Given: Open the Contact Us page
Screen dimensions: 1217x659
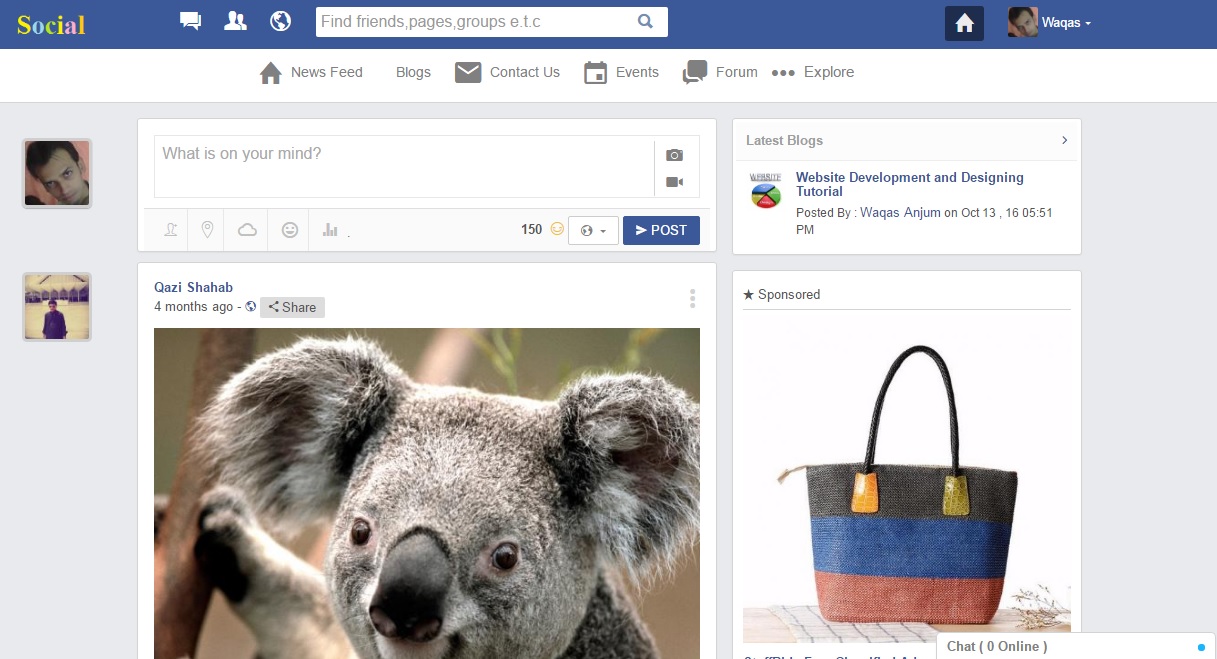Looking at the screenshot, I should (507, 72).
